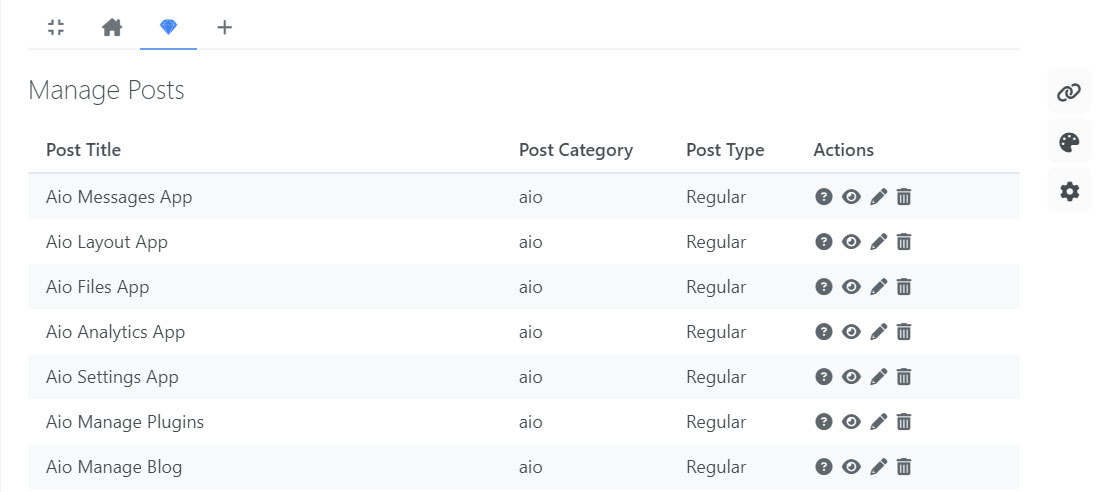This screenshot has width=1102, height=492.
Task: Open the home tab
Action: 112,27
